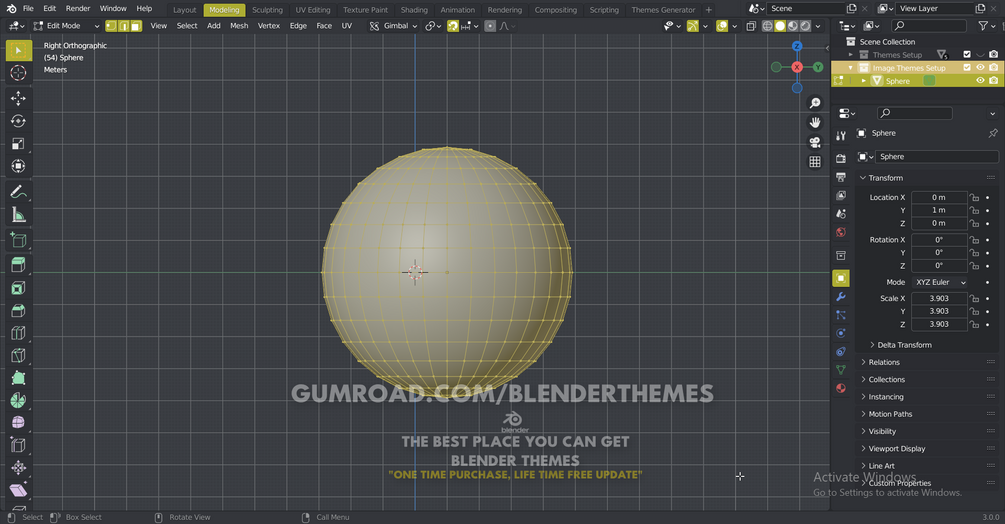Switch to rendered viewport shading
The width and height of the screenshot is (1005, 524).
pyautogui.click(x=806, y=26)
